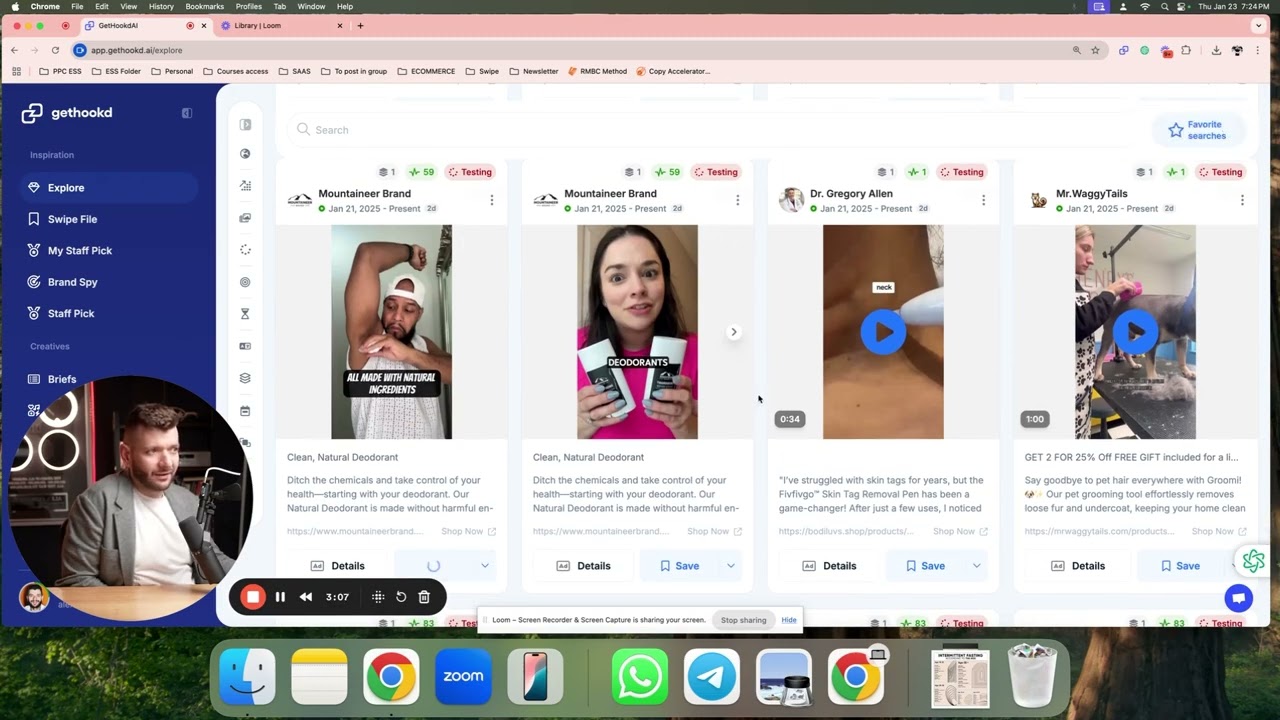
Task: Click the ad card icon in filter rail
Action: click(245, 346)
